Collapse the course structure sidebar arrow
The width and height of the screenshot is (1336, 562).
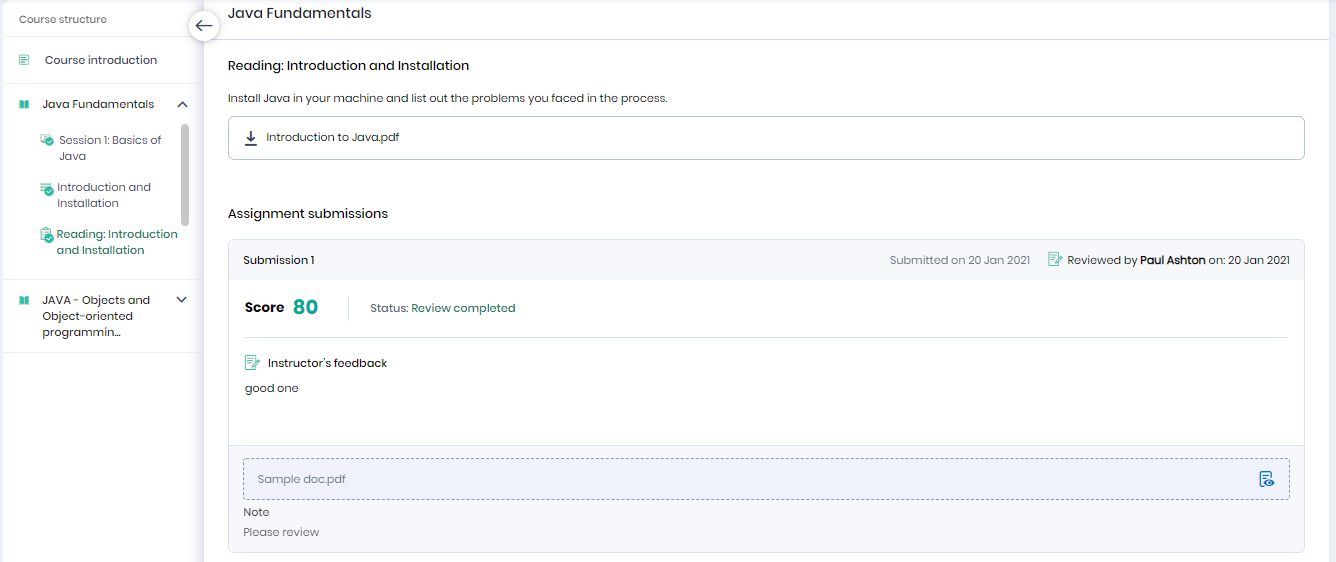(204, 26)
